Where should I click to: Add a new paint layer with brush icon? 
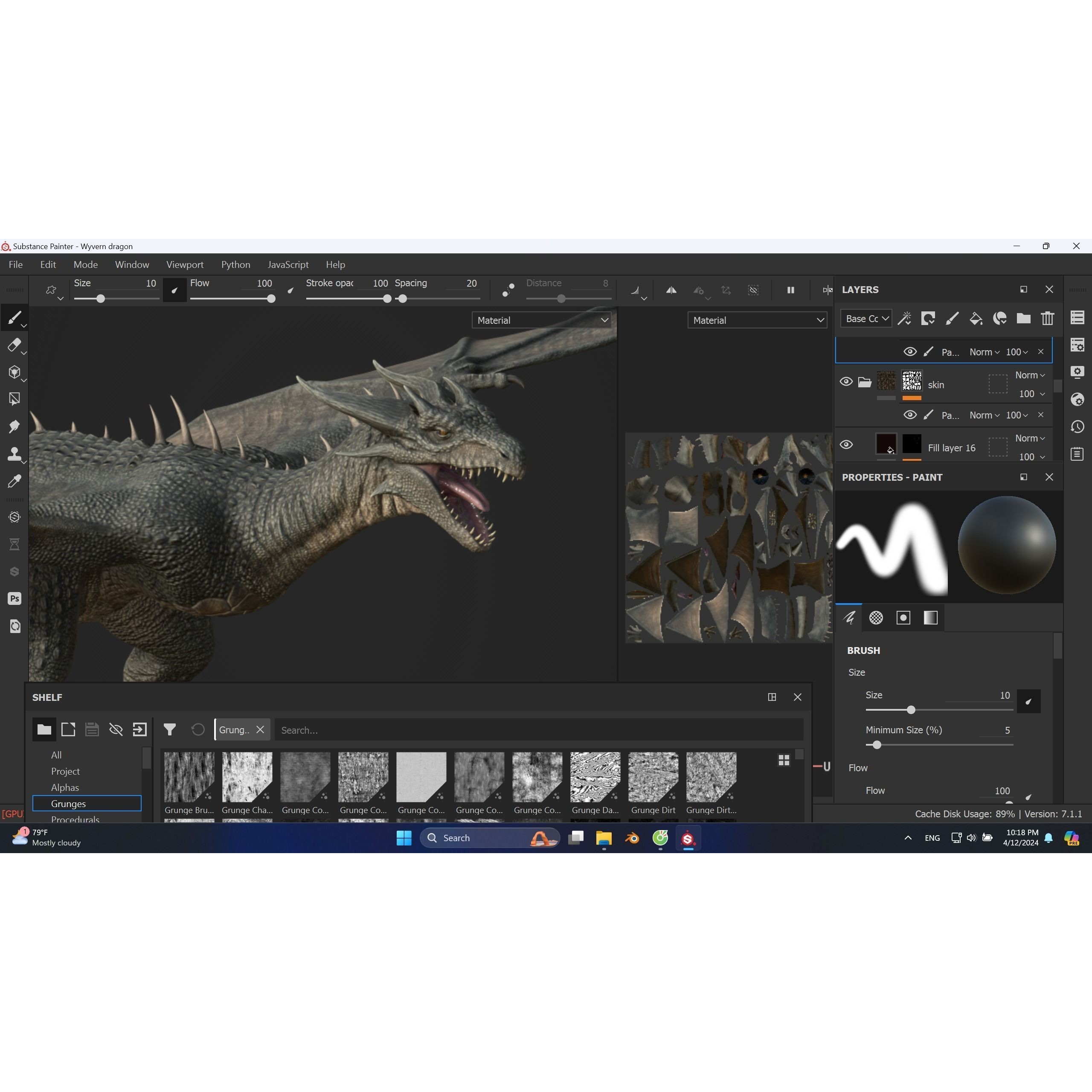tap(952, 318)
